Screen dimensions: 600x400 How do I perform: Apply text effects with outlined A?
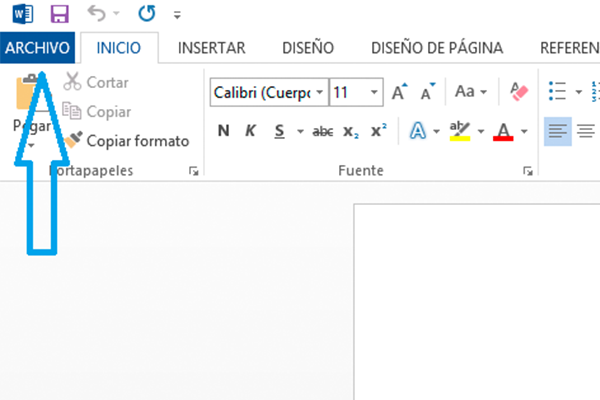pyautogui.click(x=418, y=131)
